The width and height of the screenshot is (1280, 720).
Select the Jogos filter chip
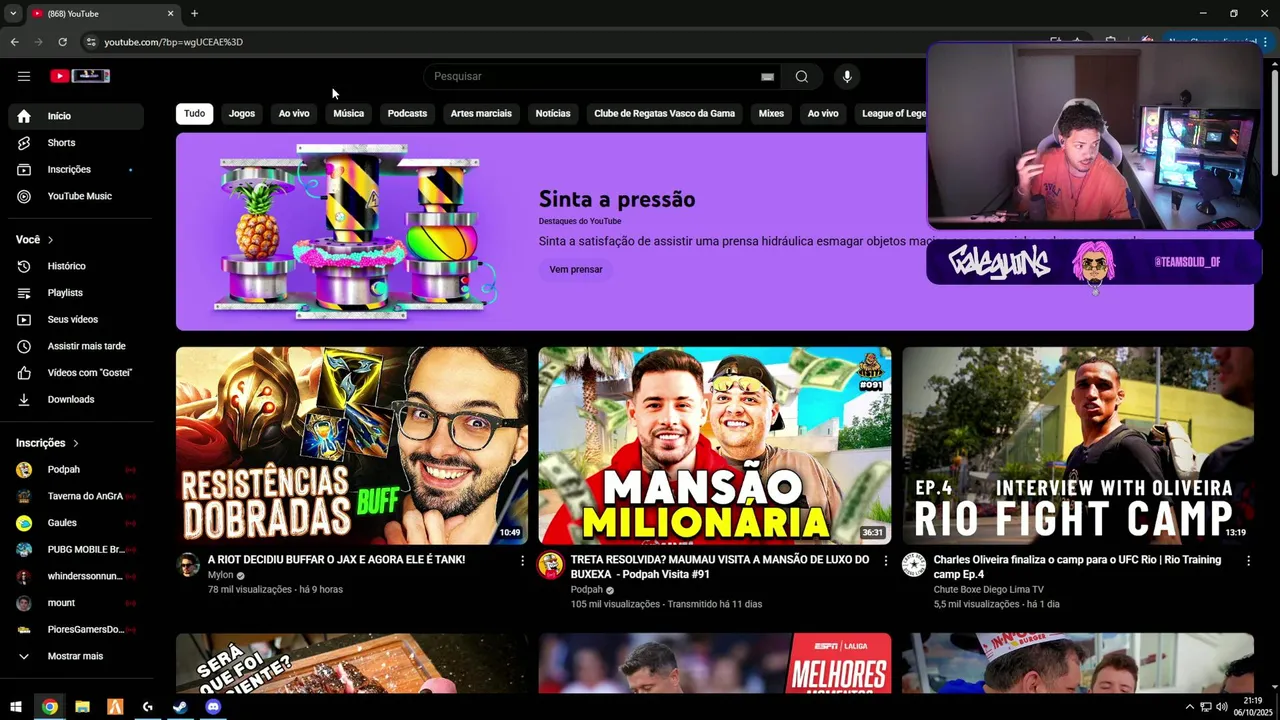click(242, 114)
